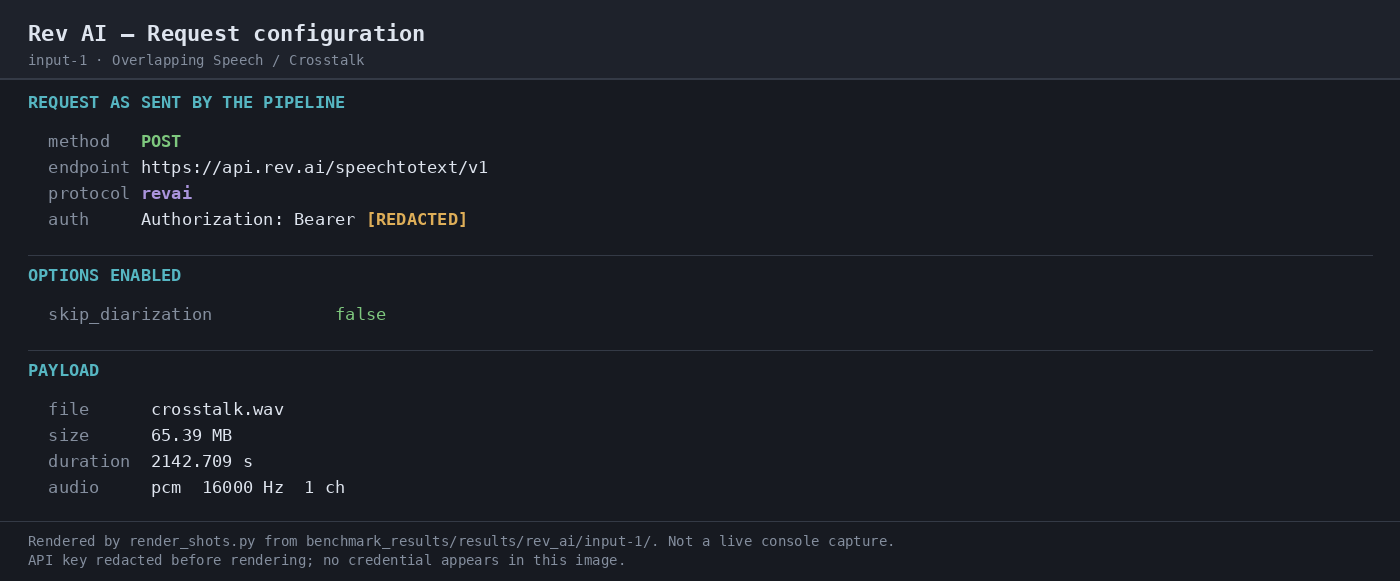The height and width of the screenshot is (581, 1400).
Task: Select the crosstalk.wav file name
Action: pos(217,409)
